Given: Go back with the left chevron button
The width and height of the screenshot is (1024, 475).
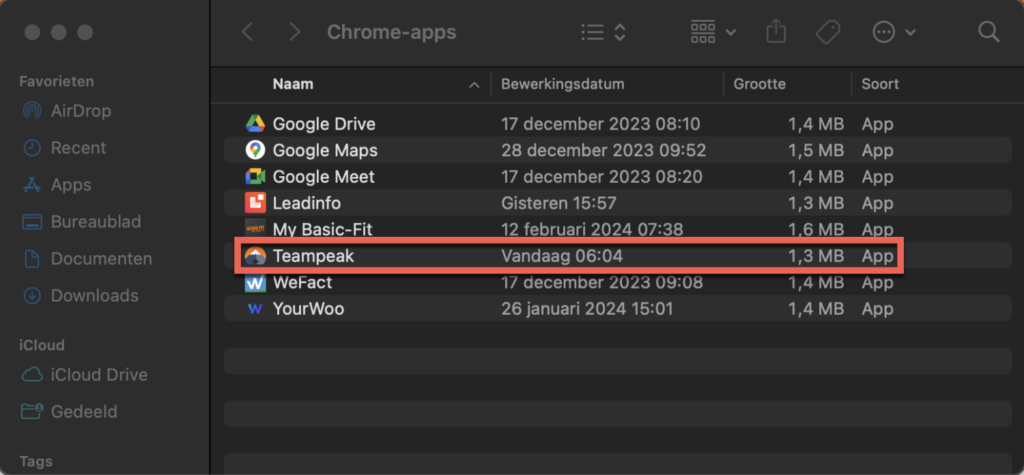Looking at the screenshot, I should point(247,32).
